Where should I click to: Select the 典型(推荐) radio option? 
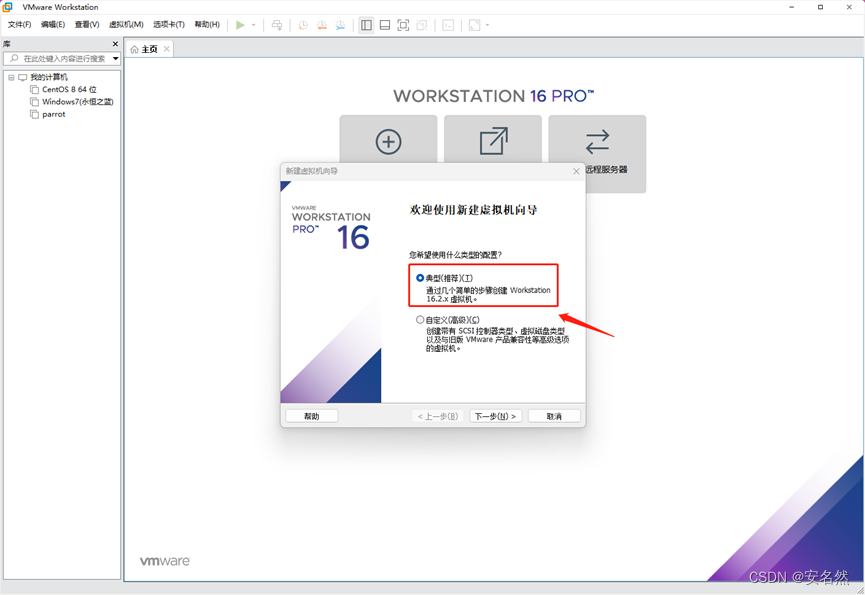tap(420, 278)
